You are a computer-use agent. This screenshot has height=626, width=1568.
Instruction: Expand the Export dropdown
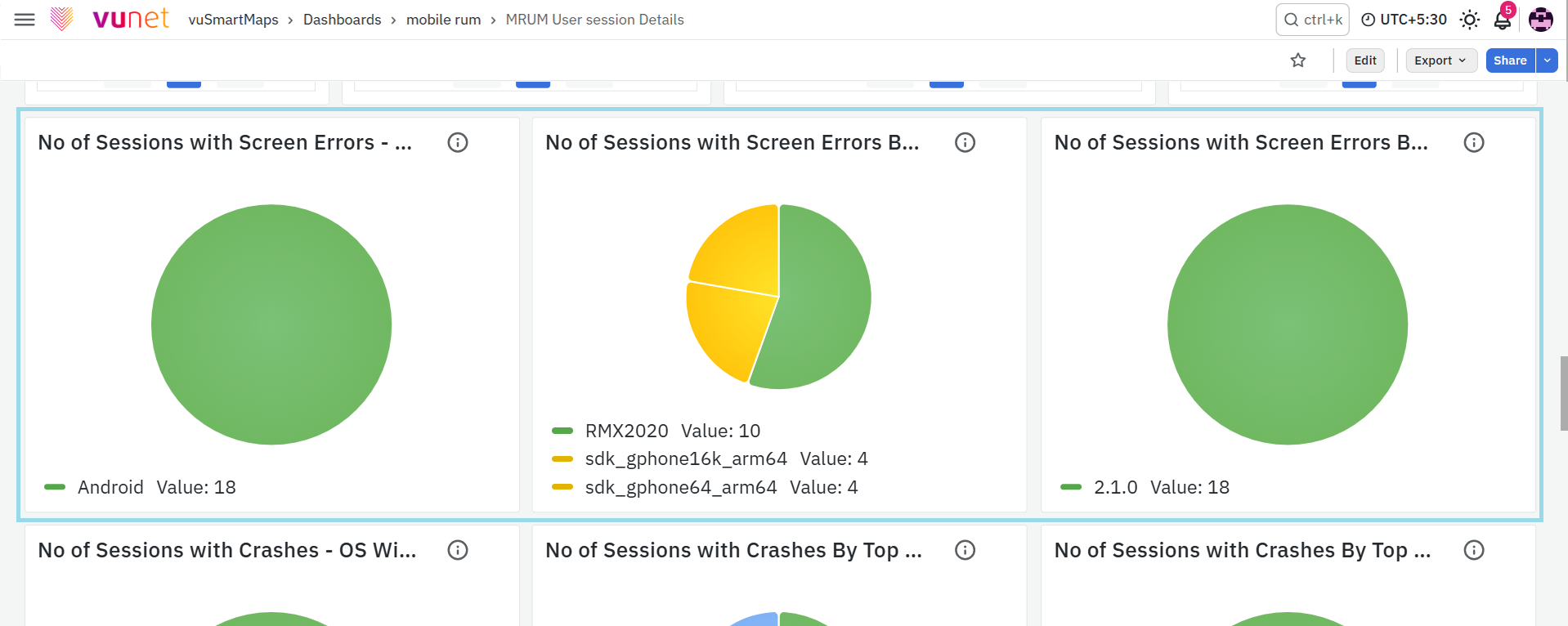pos(1441,60)
